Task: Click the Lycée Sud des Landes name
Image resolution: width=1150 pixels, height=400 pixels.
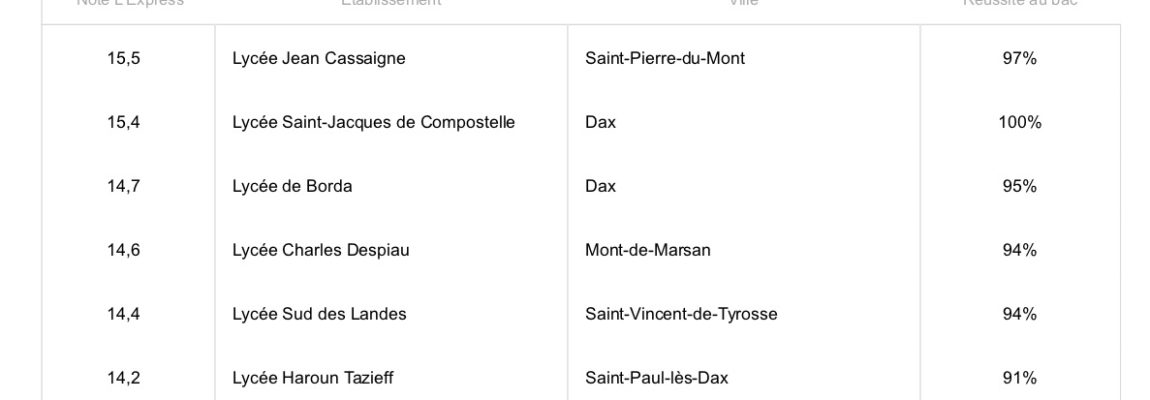Action: tap(319, 314)
